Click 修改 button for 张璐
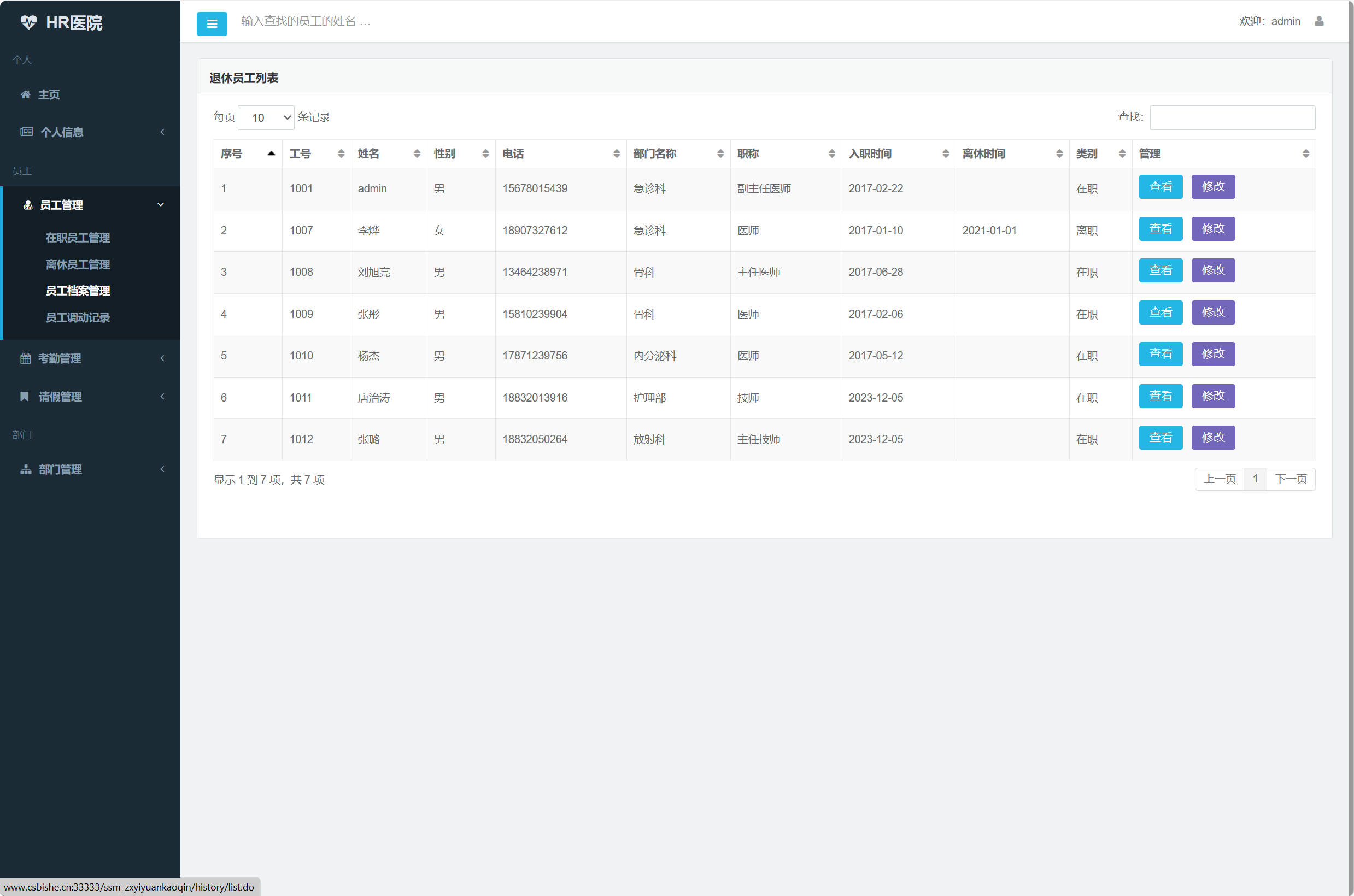Image resolution: width=1354 pixels, height=896 pixels. (1212, 438)
